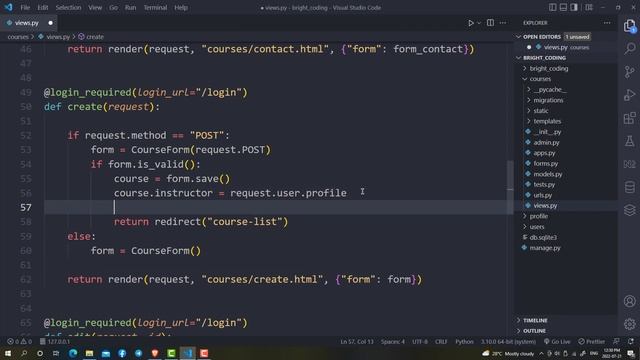640x360 pixels.
Task: Open the database view in activity bar
Action: (630, 187)
